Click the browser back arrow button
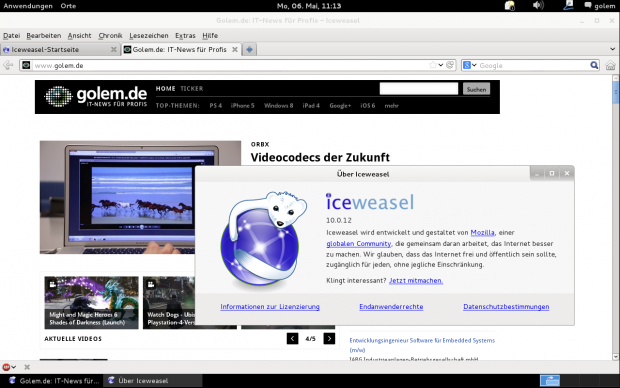Screen dimensions: 620x388 [x=8, y=65]
